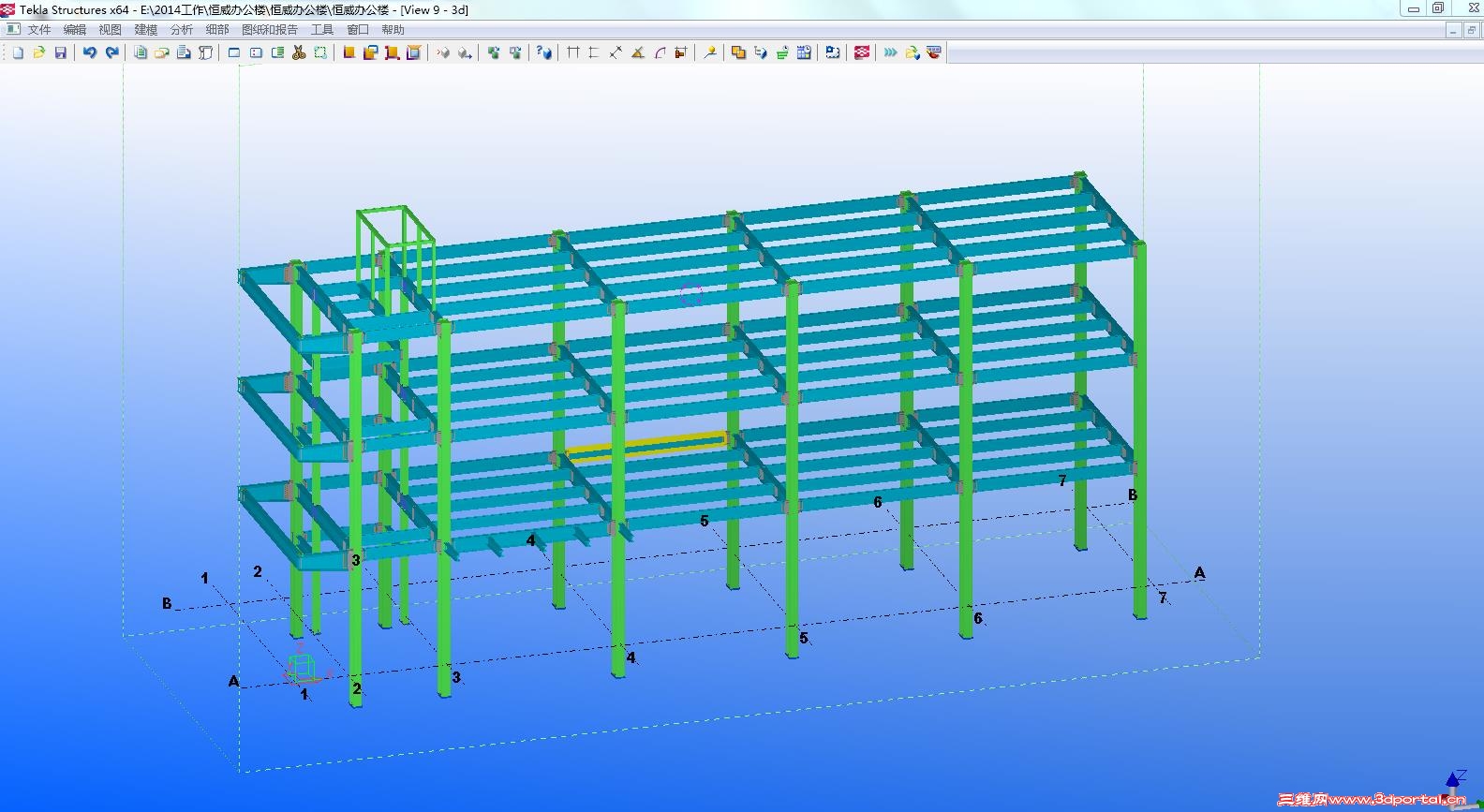The width and height of the screenshot is (1484, 812).
Task: Click the grey cube icon with red arrow
Action: [443, 52]
